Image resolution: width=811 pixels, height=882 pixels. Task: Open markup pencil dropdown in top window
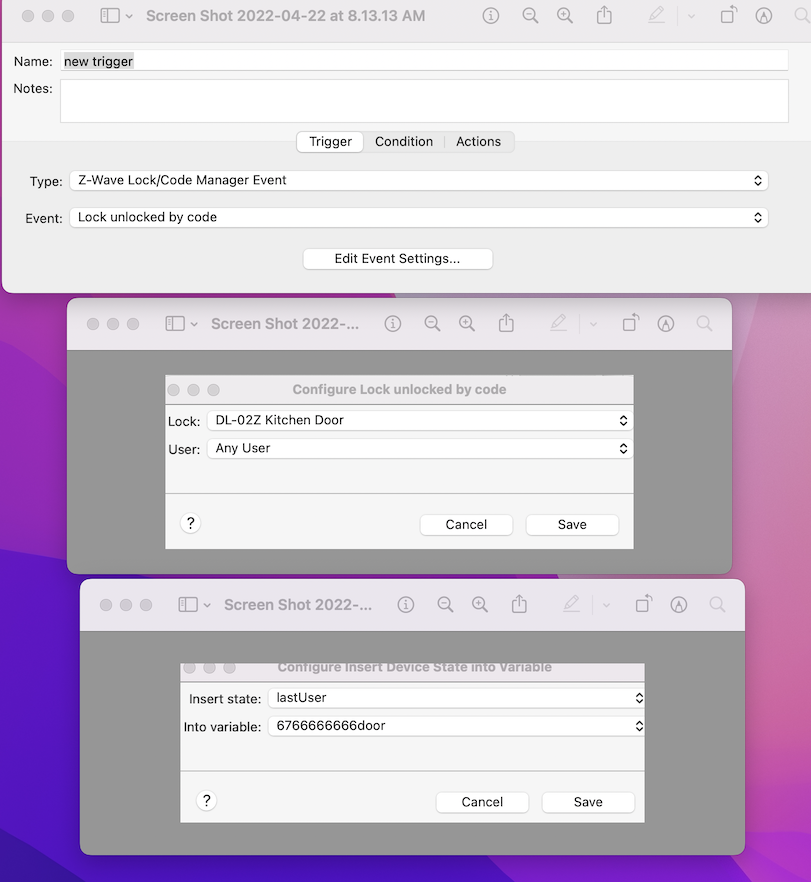click(x=692, y=16)
